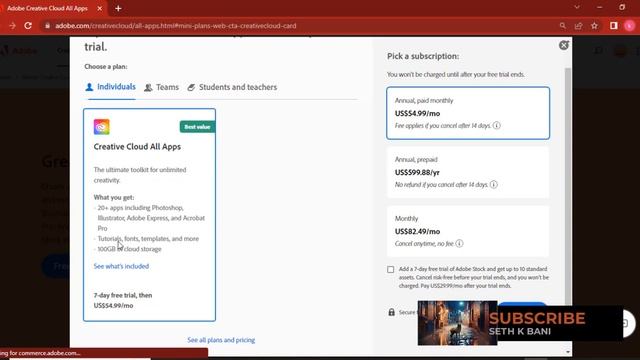Image resolution: width=640 pixels, height=360 pixels.
Task: Click the 'Choose a plan:' label
Action: pos(106,67)
